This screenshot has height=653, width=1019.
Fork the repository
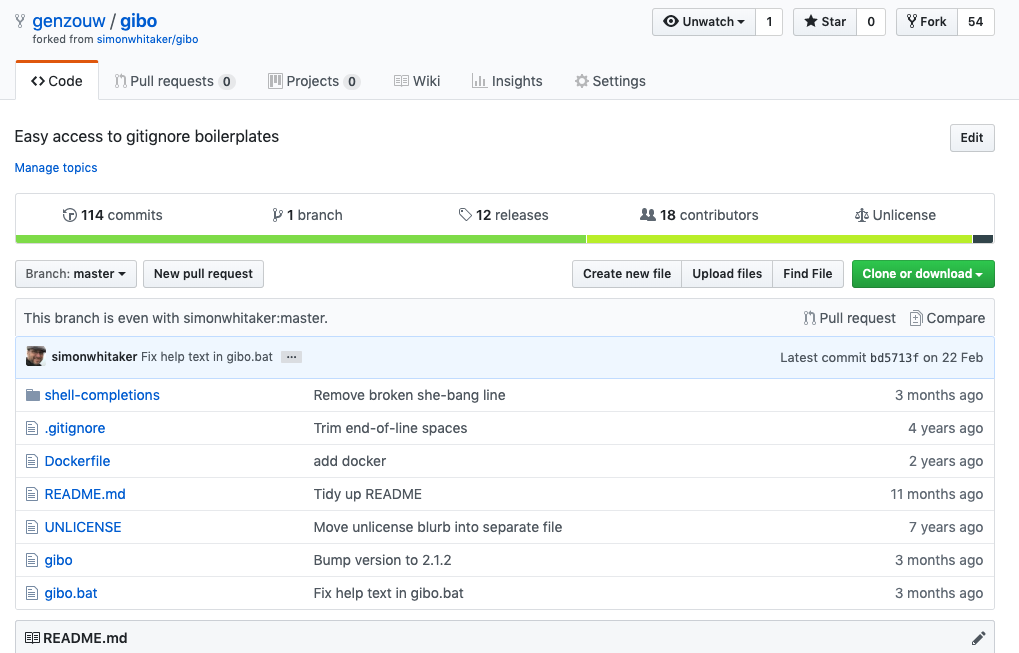pos(927,21)
